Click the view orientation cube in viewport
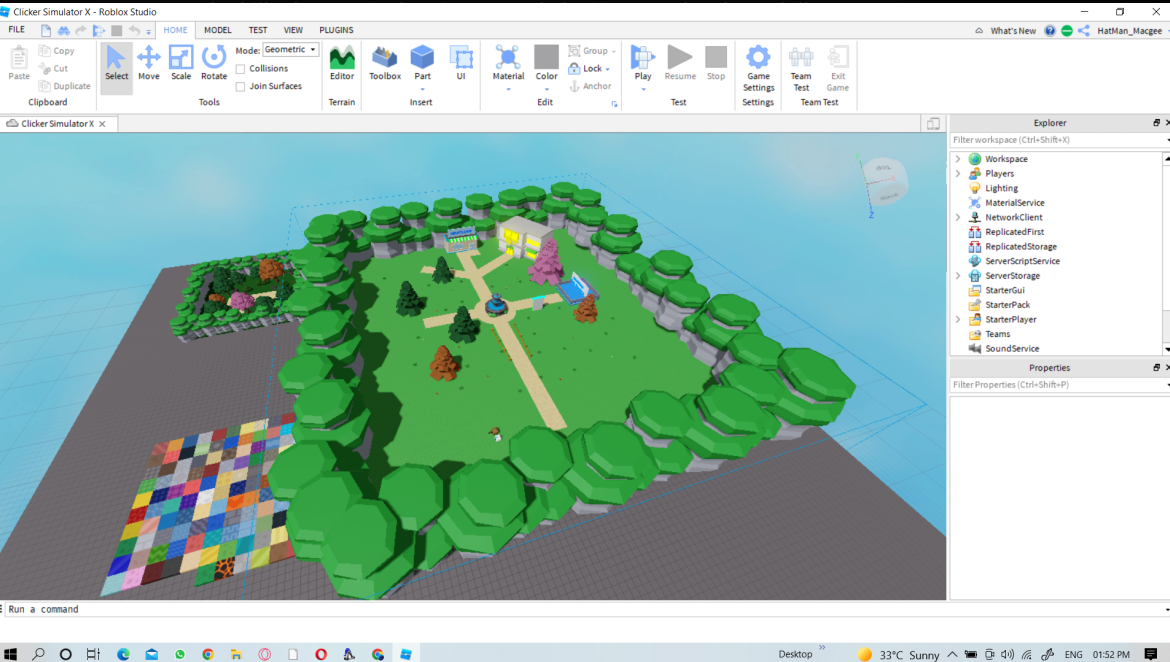This screenshot has height=662, width=1170. point(884,181)
